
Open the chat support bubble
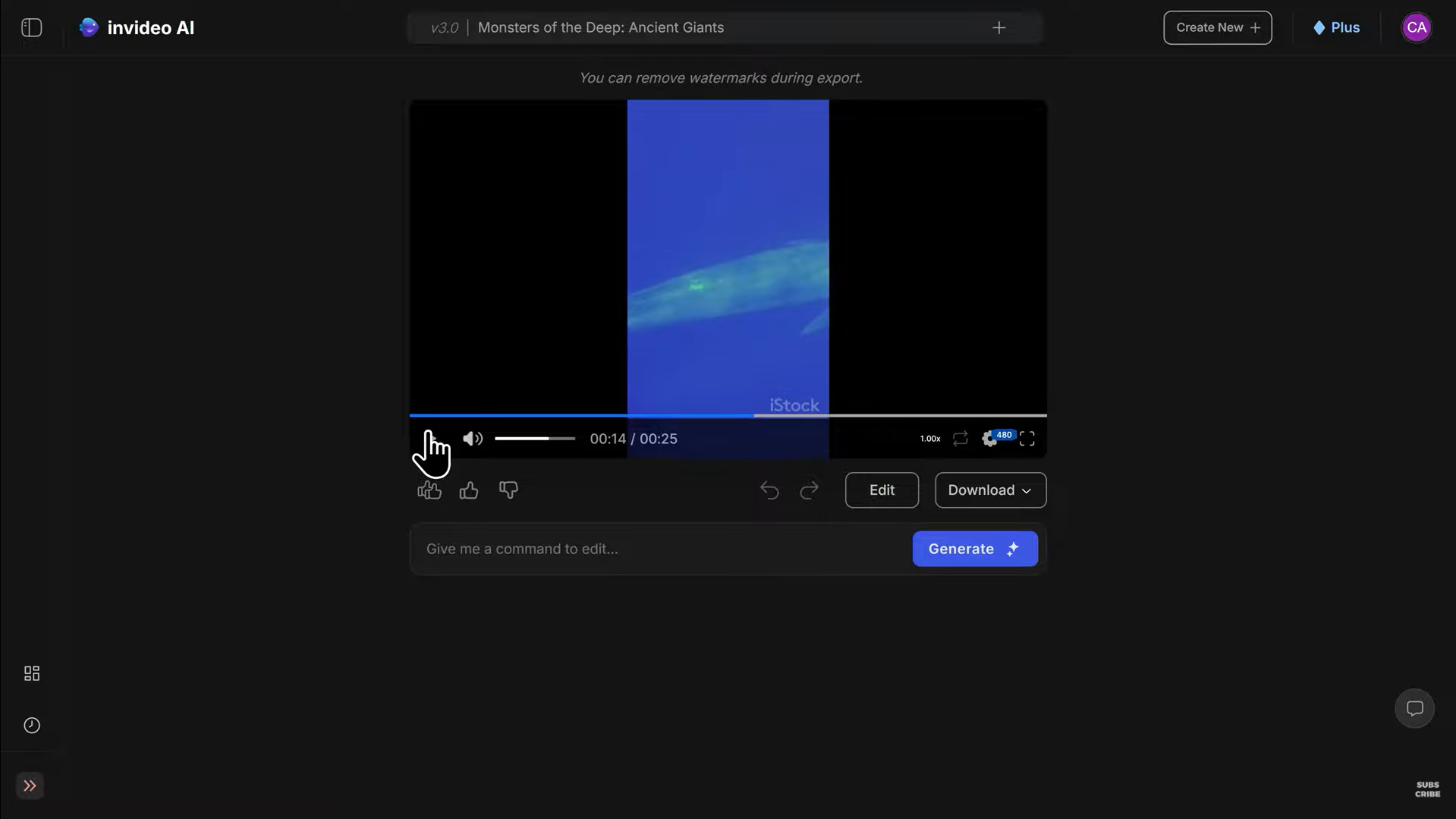coord(1414,708)
